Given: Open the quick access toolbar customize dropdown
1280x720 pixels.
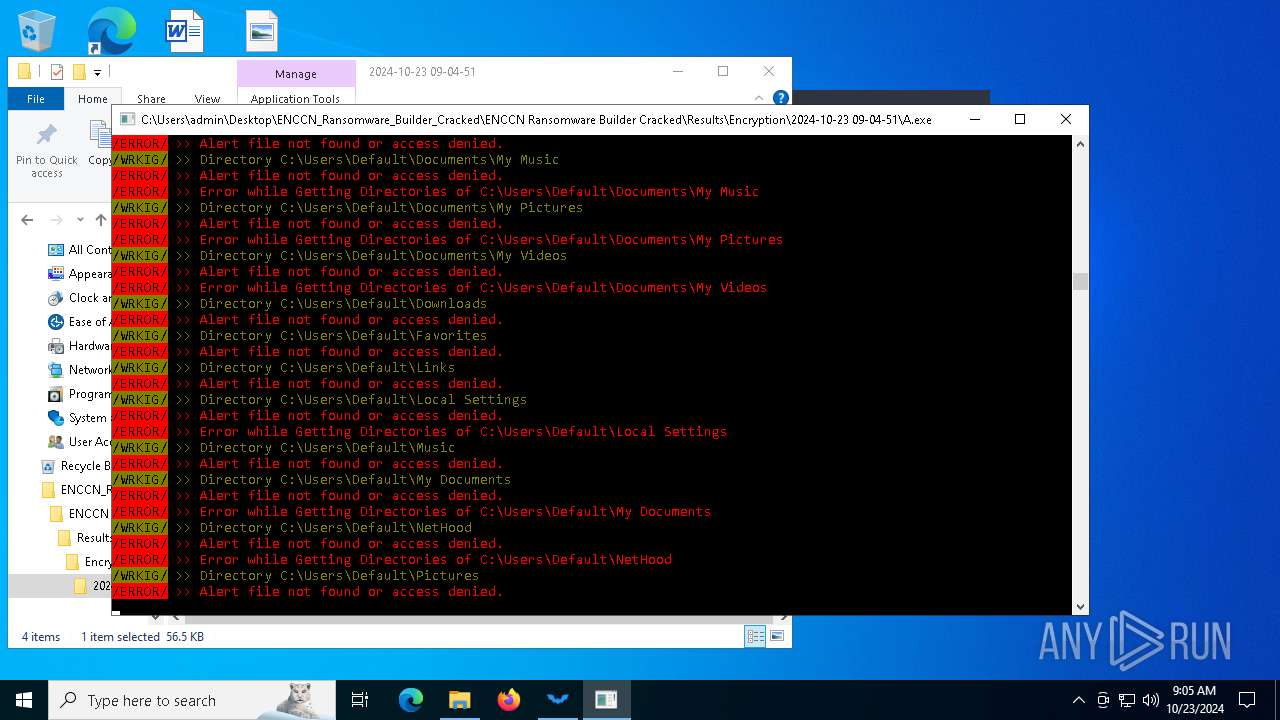Looking at the screenshot, I should point(97,72).
